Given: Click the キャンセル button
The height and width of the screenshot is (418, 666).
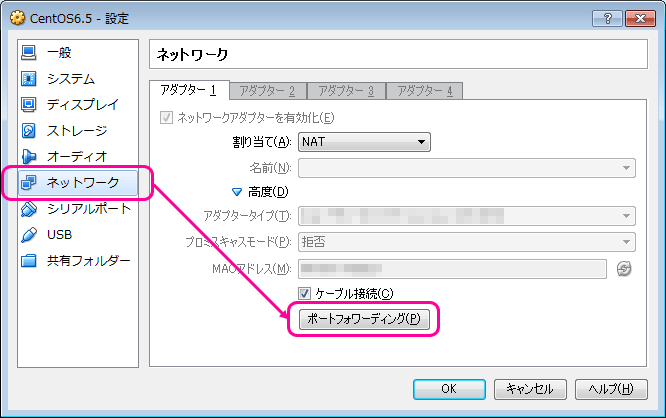Looking at the screenshot, I should coord(530,389).
